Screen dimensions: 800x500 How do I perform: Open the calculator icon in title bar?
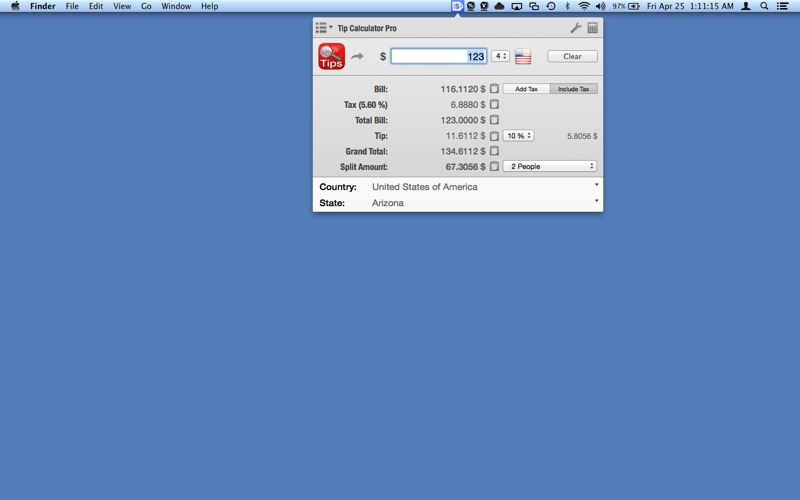(592, 28)
